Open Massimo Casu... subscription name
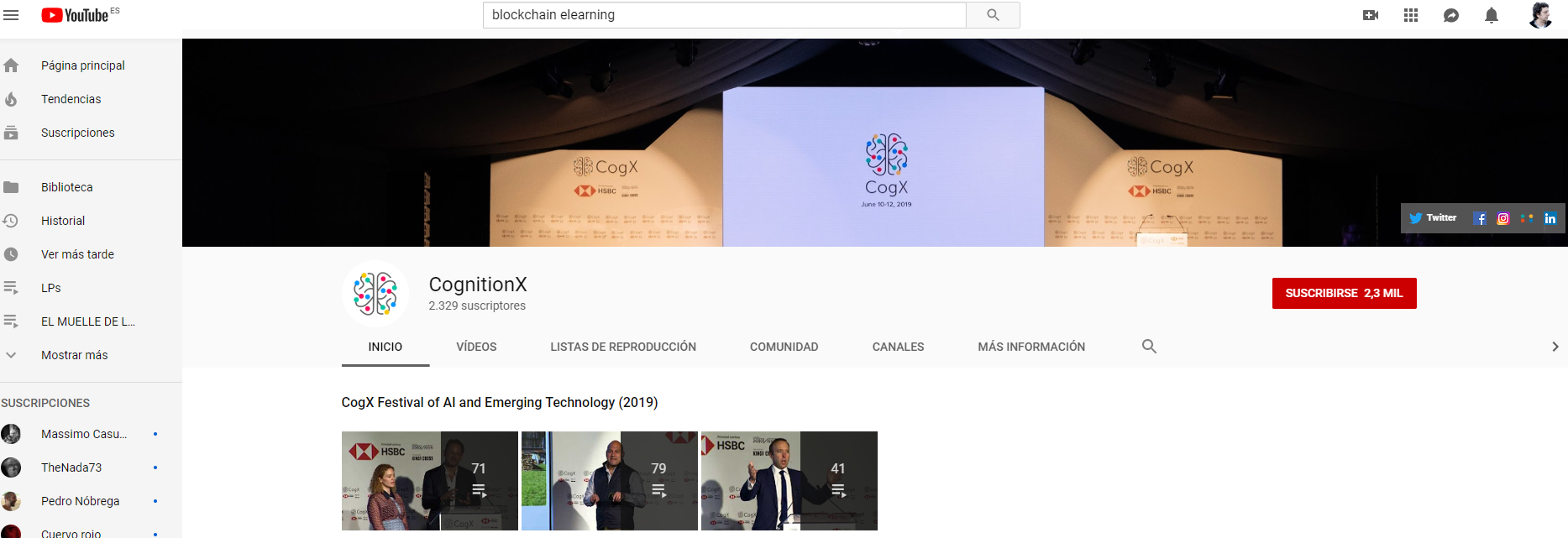Screen dimensions: 1568x538 coord(84,434)
